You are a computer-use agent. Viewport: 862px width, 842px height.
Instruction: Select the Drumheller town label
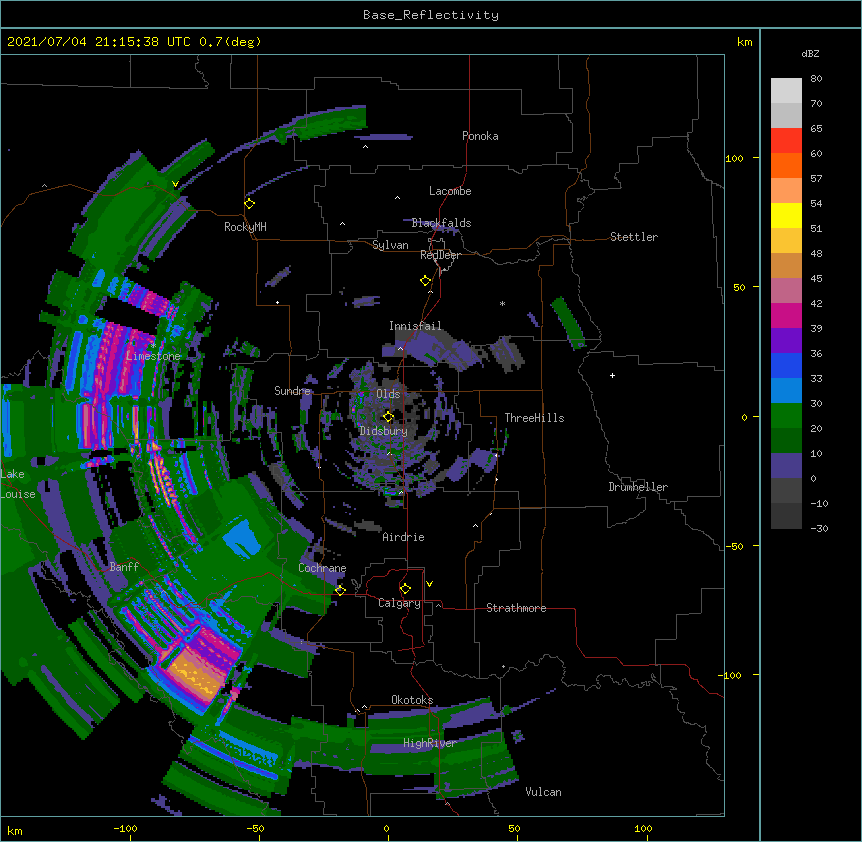(638, 487)
